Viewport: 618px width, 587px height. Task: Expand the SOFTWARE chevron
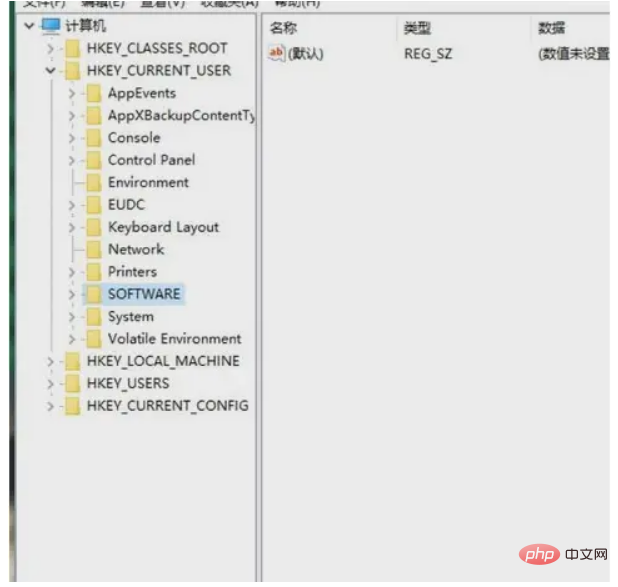click(x=72, y=294)
